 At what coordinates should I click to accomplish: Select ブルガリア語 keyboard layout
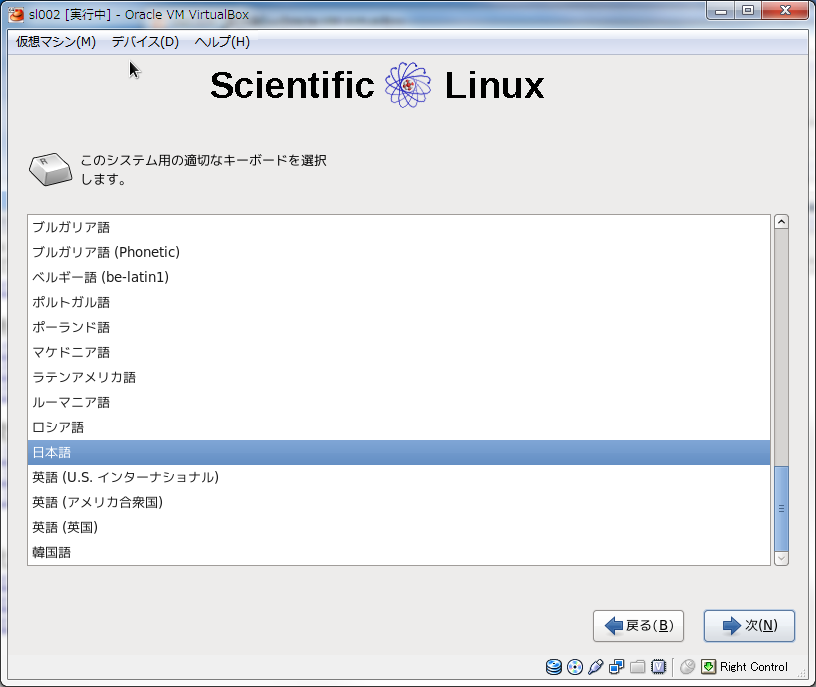[x=399, y=227]
